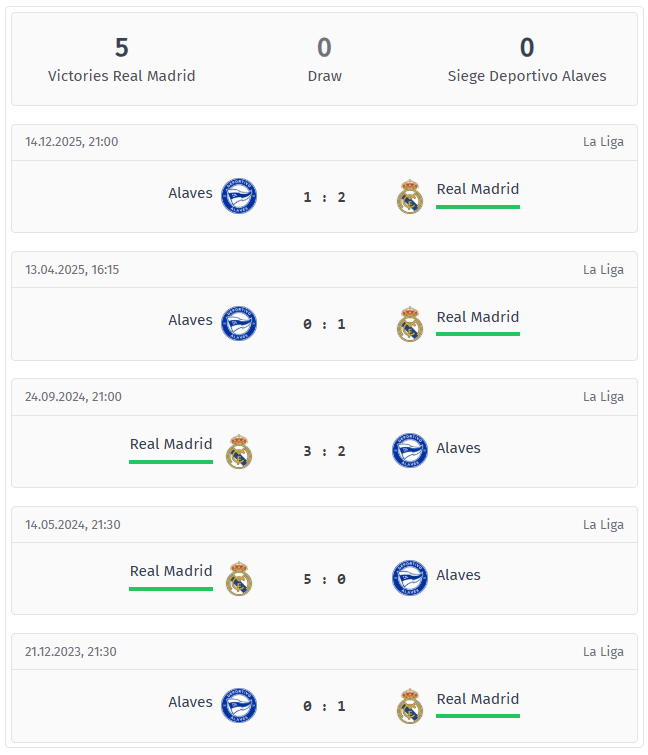Viewport: 648px width, 755px height.
Task: Open the La Liga link for the 21.12.2023 match
Action: 603,652
